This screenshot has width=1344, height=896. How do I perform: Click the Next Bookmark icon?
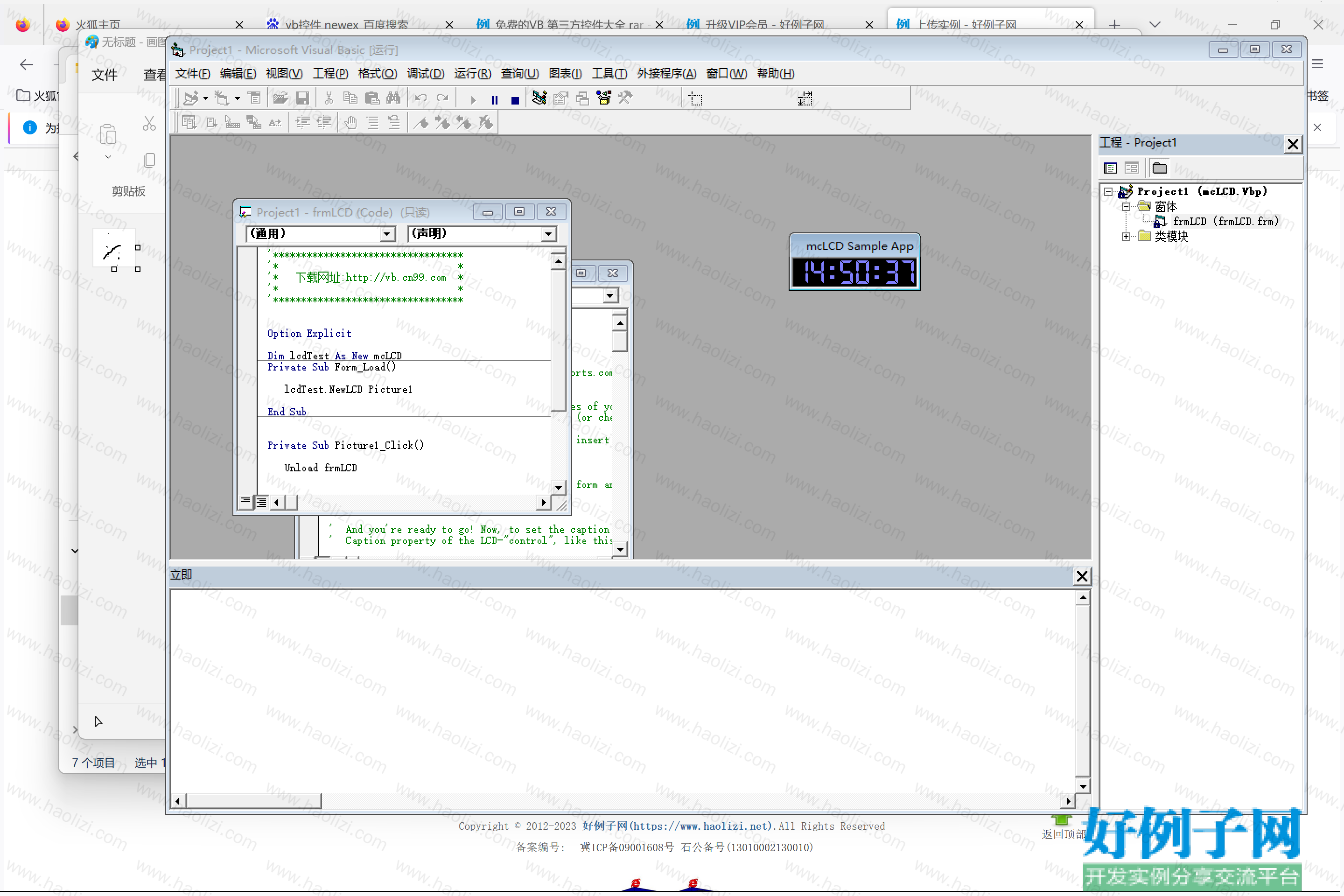point(442,122)
